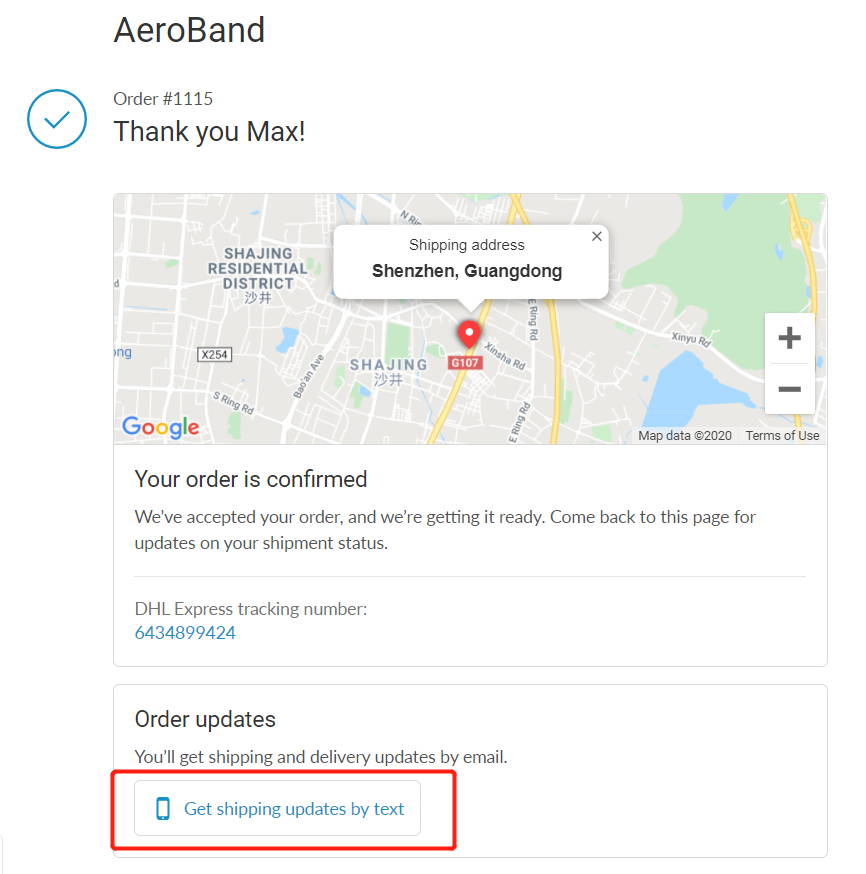
Task: Click the order confirmed checkmark icon
Action: [57, 119]
